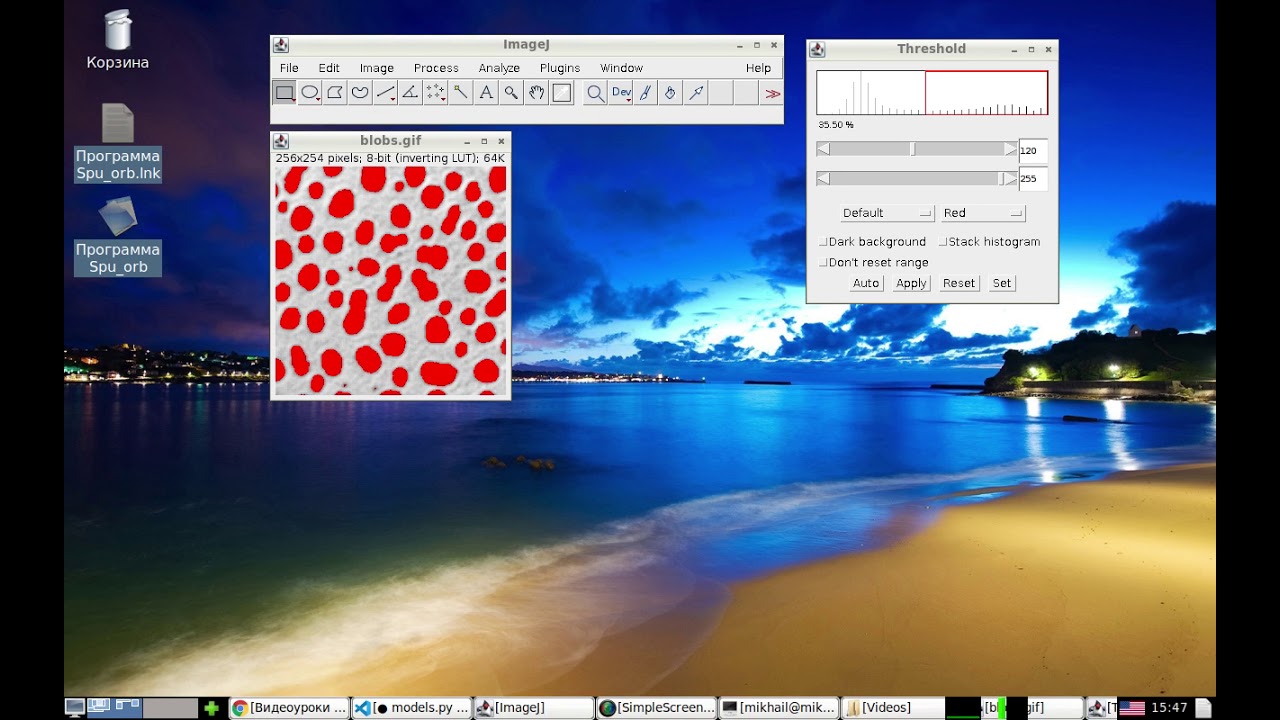Select the Freehand selection tool
The width and height of the screenshot is (1280, 720).
click(360, 93)
